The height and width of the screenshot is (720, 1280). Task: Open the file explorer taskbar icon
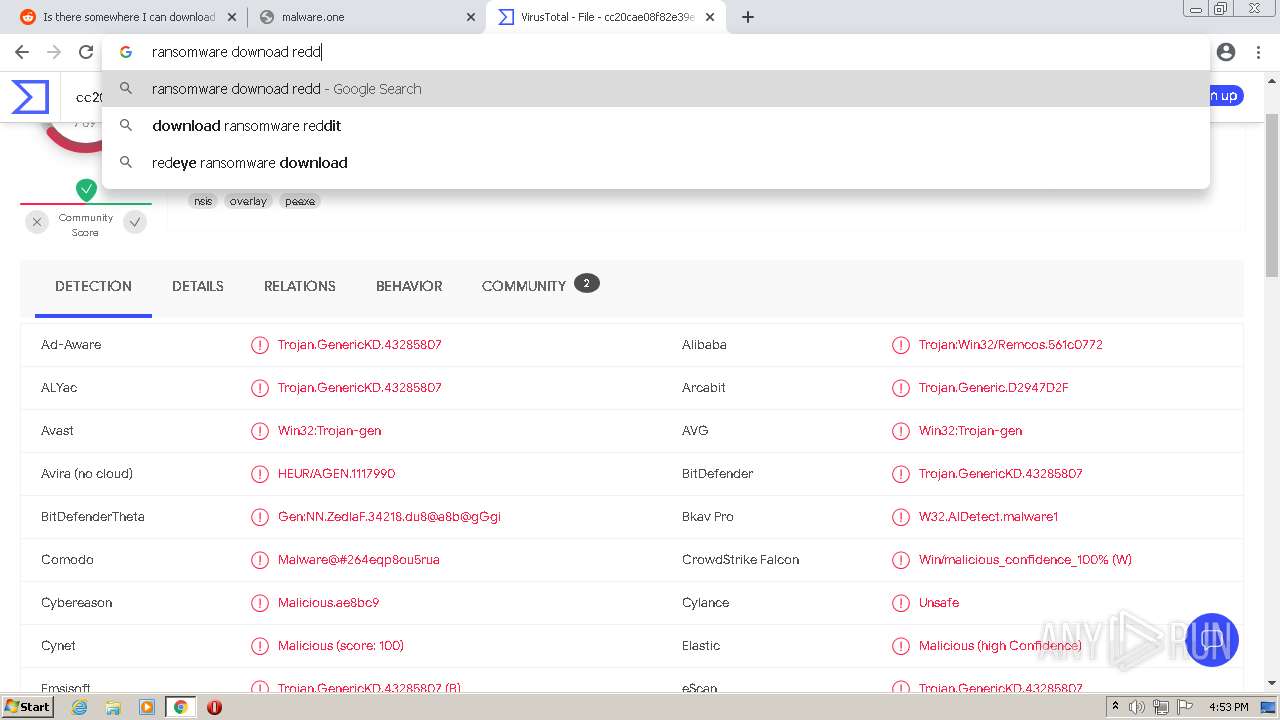tap(113, 707)
